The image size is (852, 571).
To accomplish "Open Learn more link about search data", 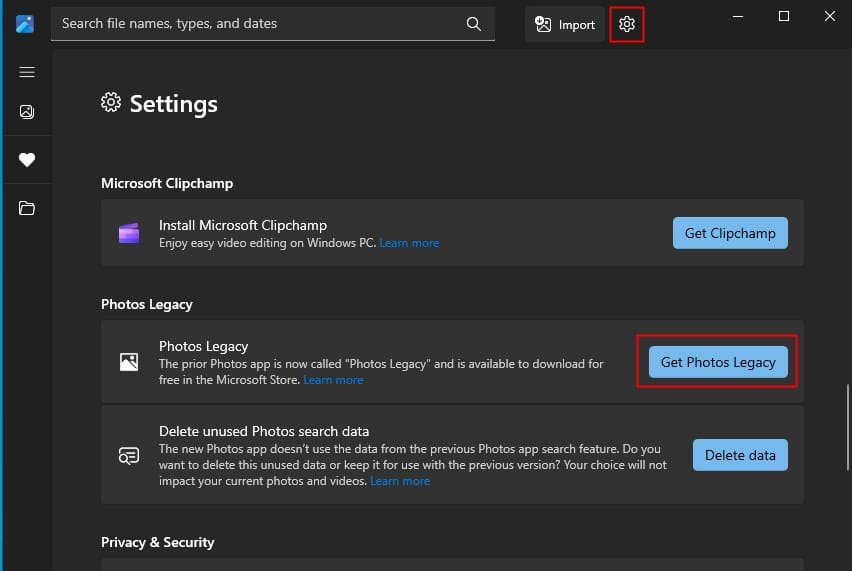I will (400, 481).
